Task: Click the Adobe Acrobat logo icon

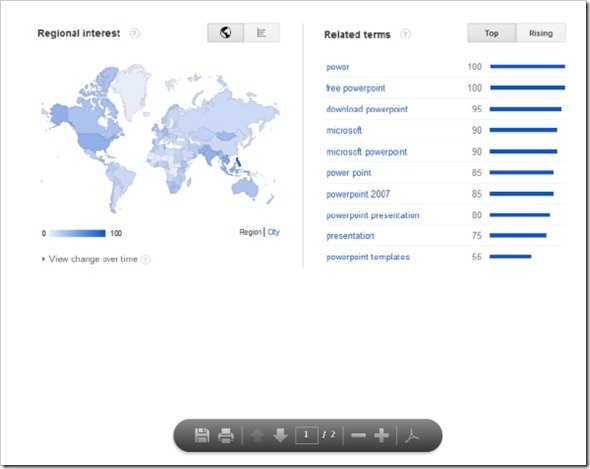Action: point(413,436)
